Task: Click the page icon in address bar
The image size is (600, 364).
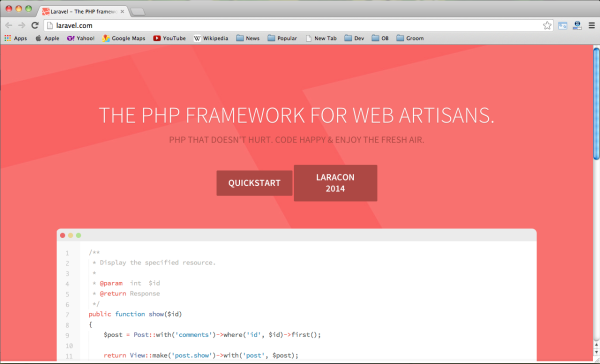Action: (50, 26)
